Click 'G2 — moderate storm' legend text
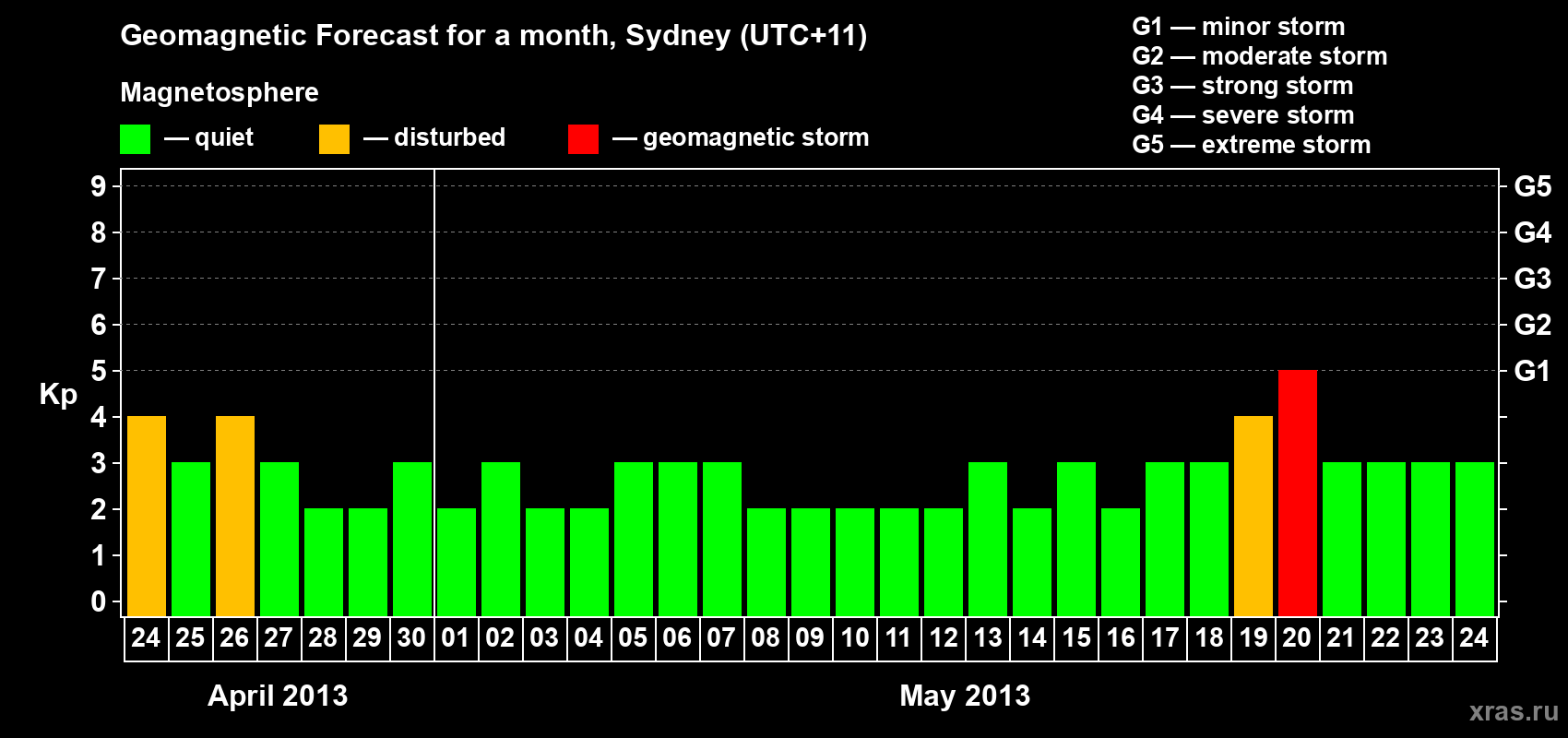 (1260, 56)
